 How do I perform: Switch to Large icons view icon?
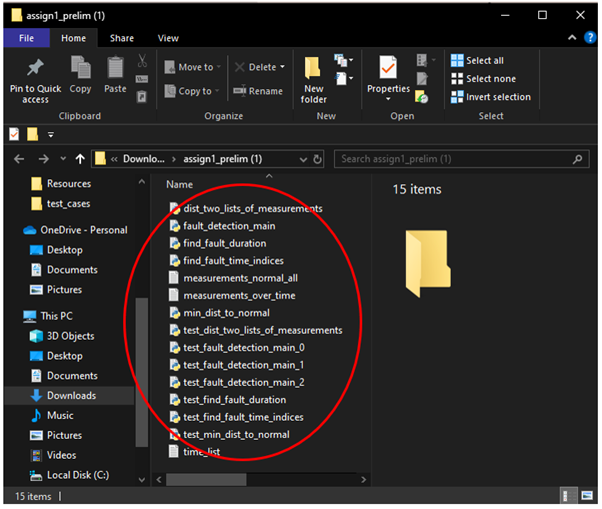(x=587, y=496)
